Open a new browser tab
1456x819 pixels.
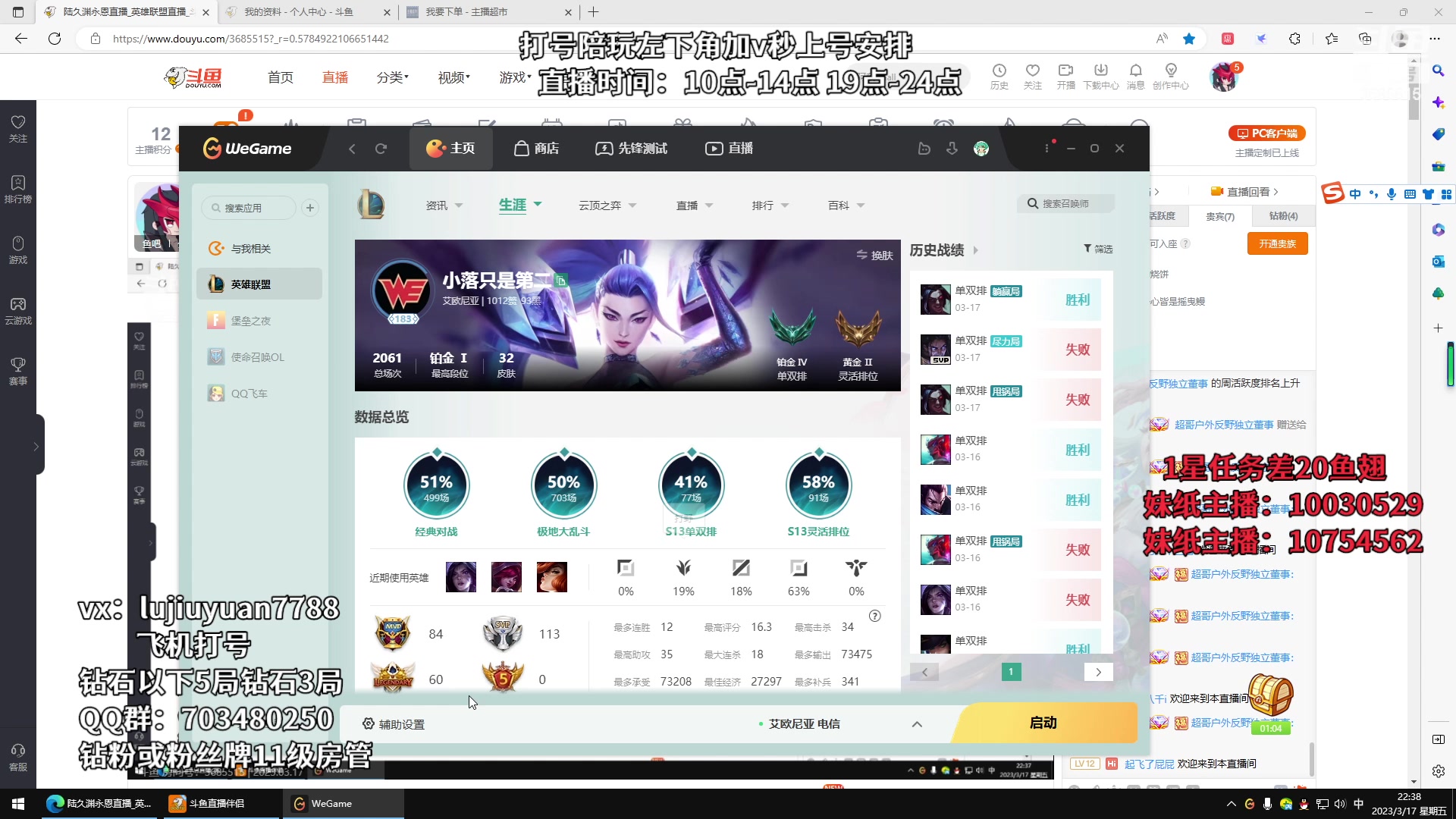(x=594, y=12)
